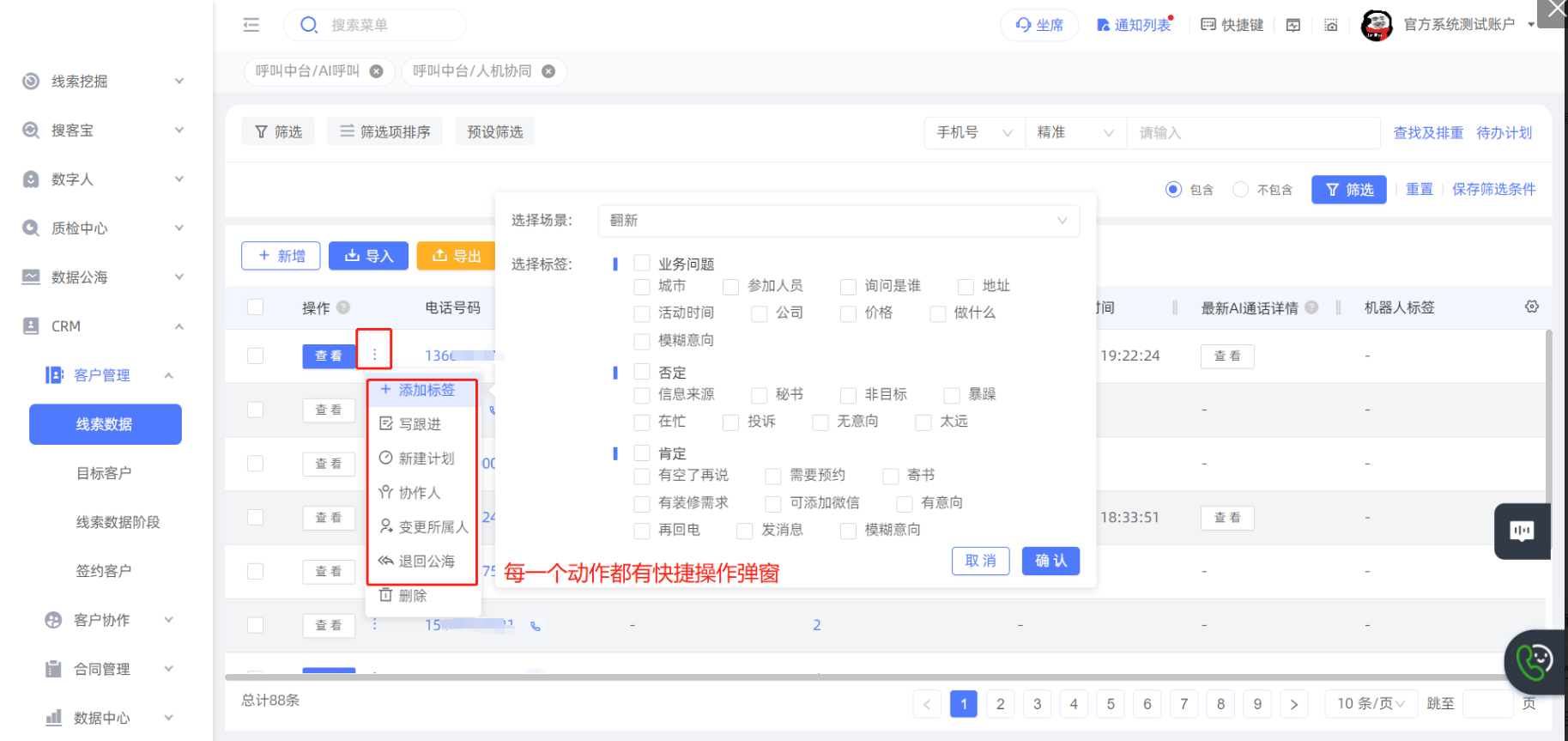
Task: Check the 可添加微信 tag checkbox
Action: pos(773,503)
